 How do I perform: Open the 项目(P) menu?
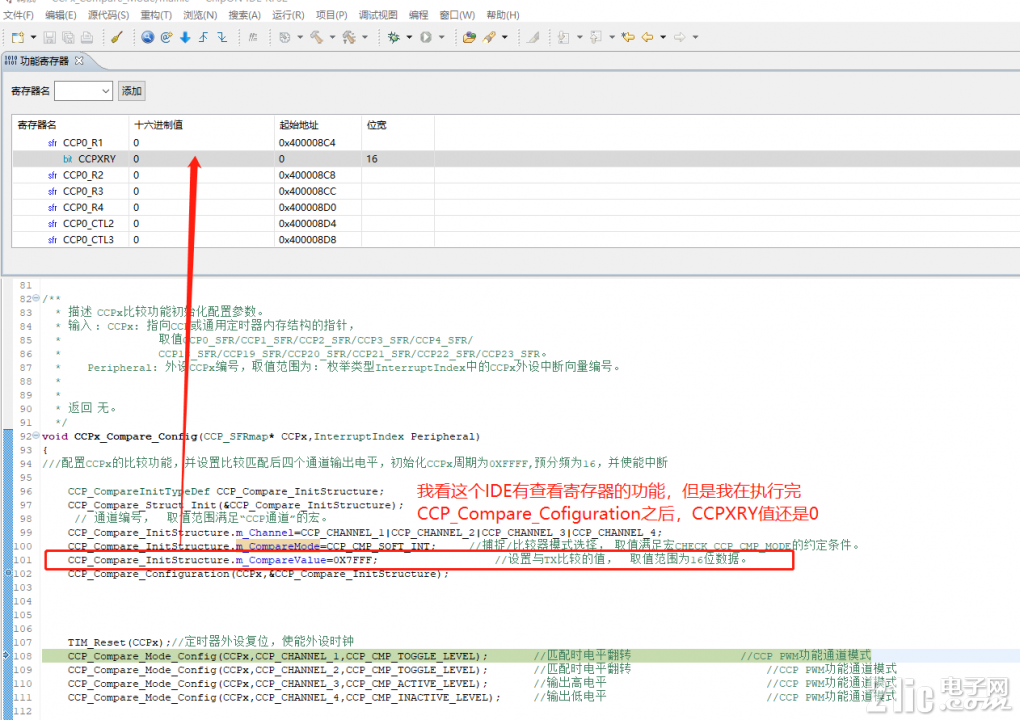332,15
